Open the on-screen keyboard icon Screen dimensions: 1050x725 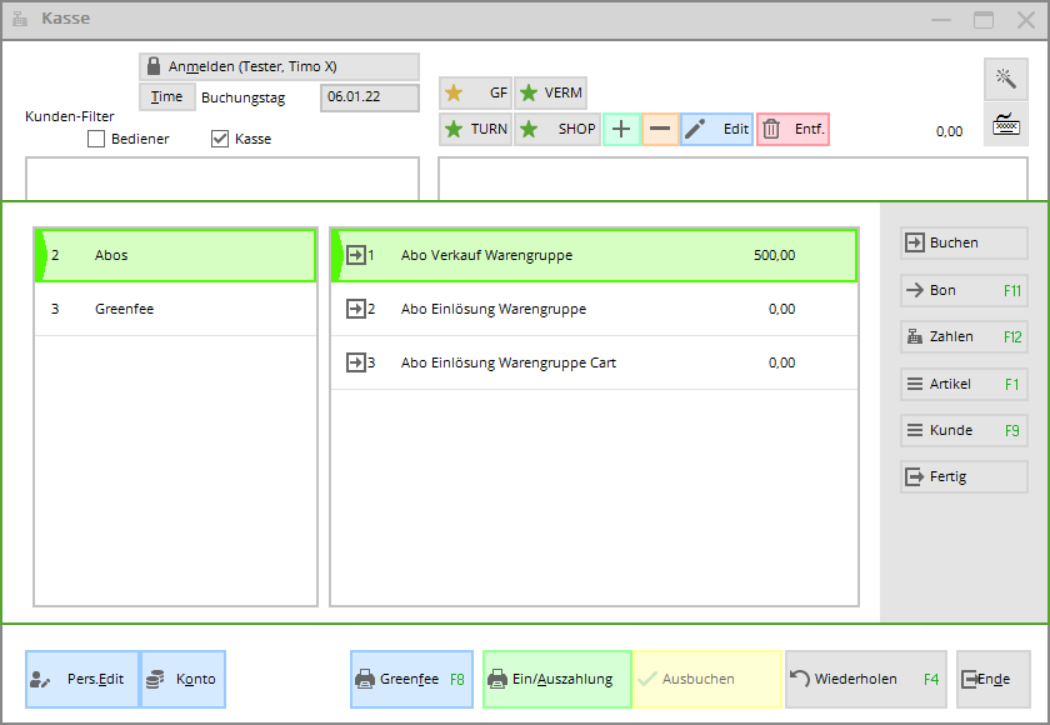click(x=1005, y=124)
